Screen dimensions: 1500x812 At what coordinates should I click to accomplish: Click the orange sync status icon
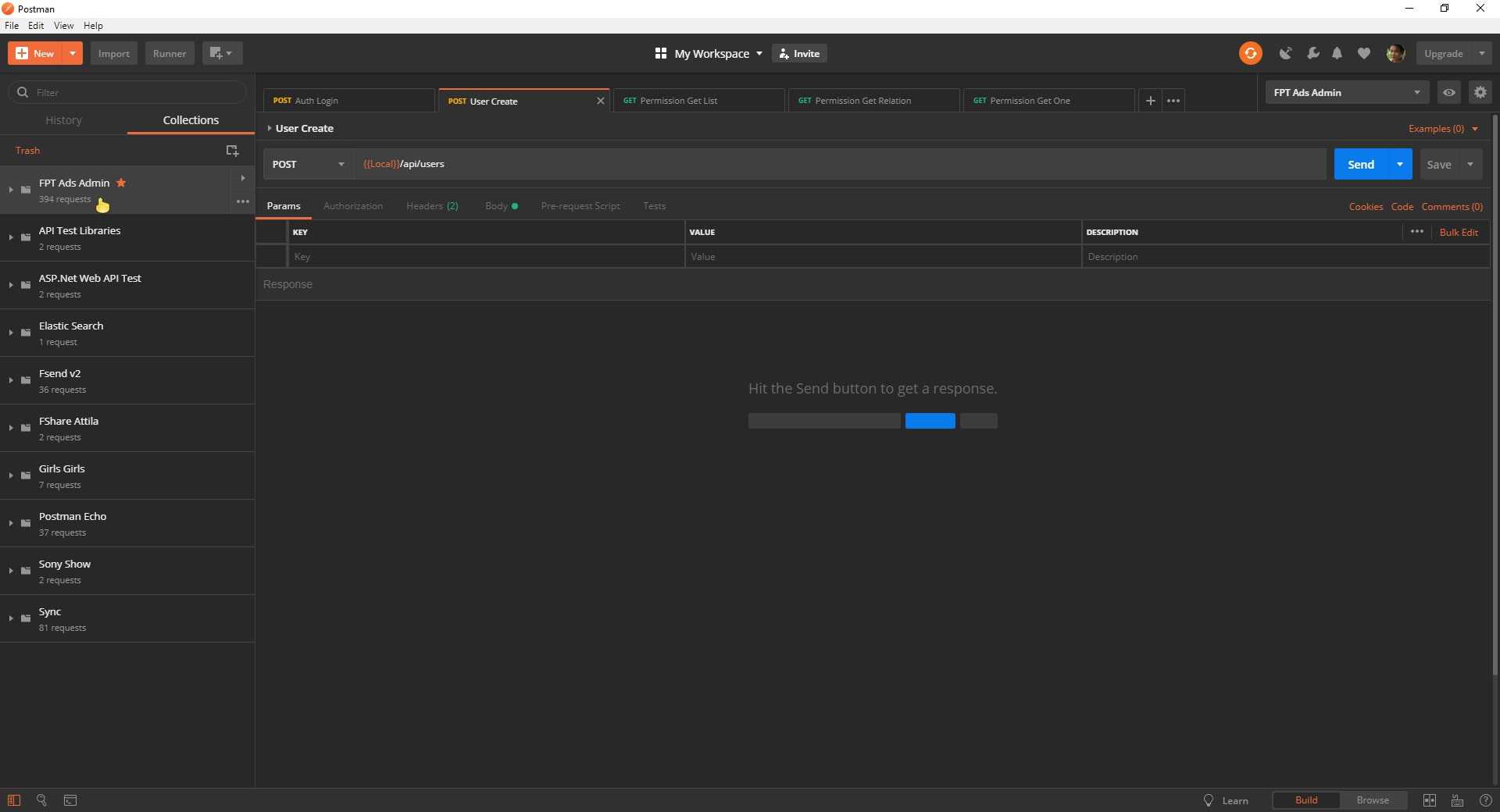tap(1250, 53)
